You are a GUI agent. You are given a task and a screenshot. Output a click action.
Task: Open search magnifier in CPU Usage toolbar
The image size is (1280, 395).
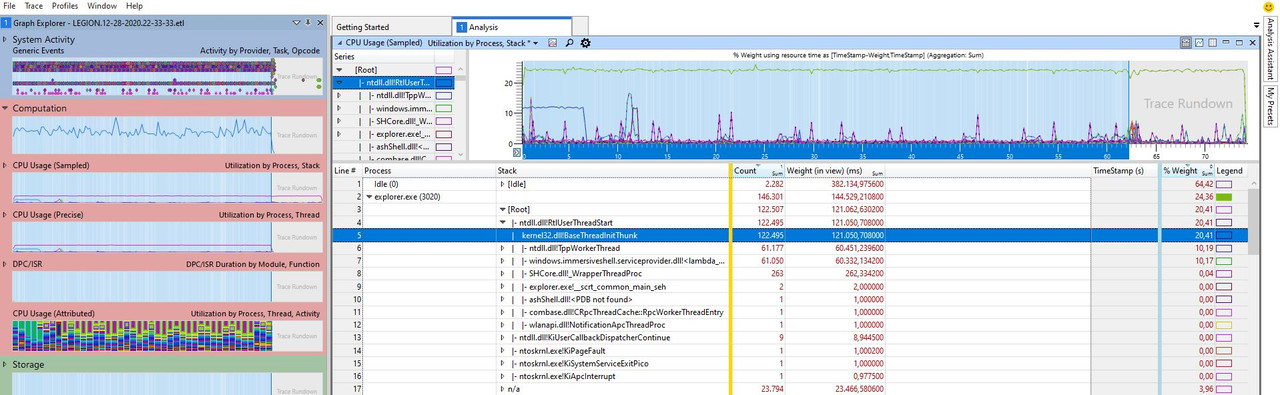(569, 43)
